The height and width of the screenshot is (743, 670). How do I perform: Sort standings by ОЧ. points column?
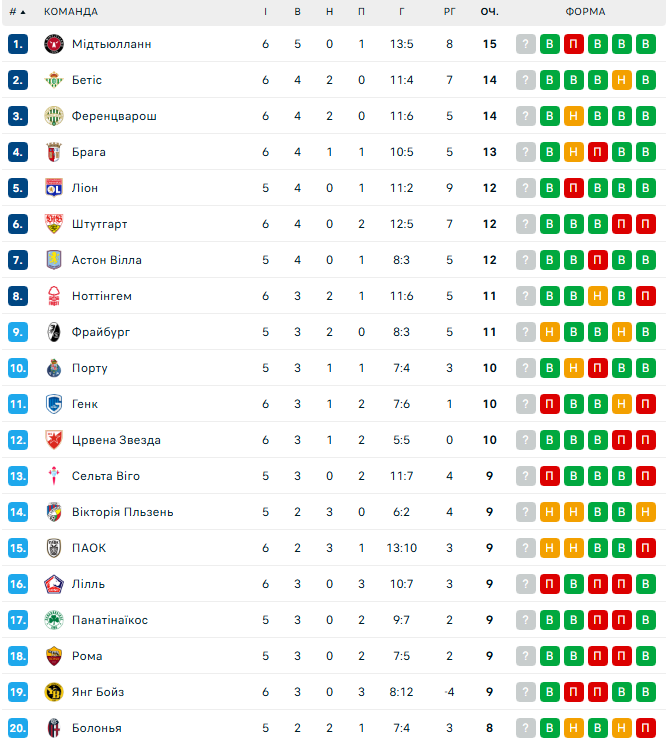click(x=489, y=12)
